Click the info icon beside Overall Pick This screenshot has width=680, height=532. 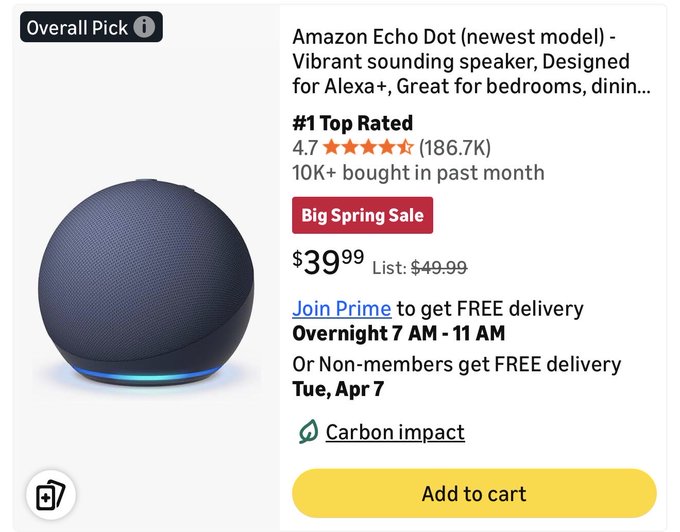point(144,27)
